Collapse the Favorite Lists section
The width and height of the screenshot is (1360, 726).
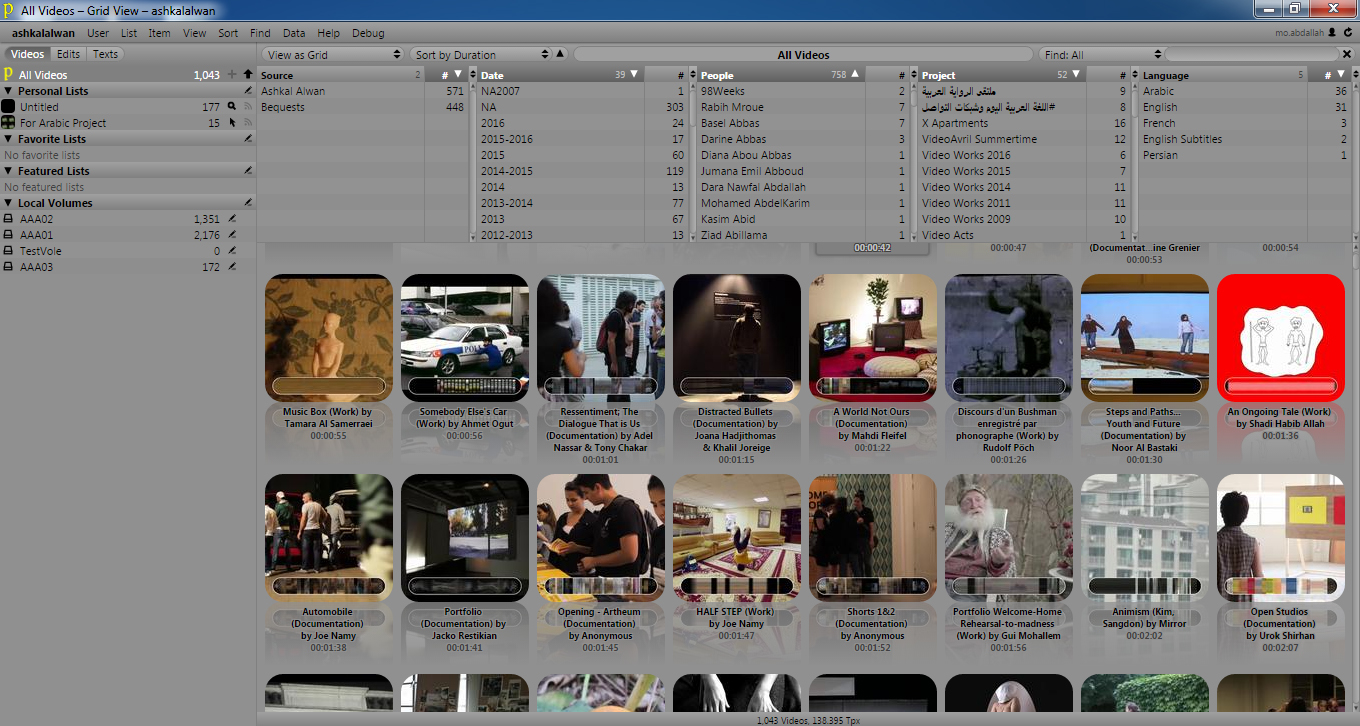pyautogui.click(x=8, y=139)
